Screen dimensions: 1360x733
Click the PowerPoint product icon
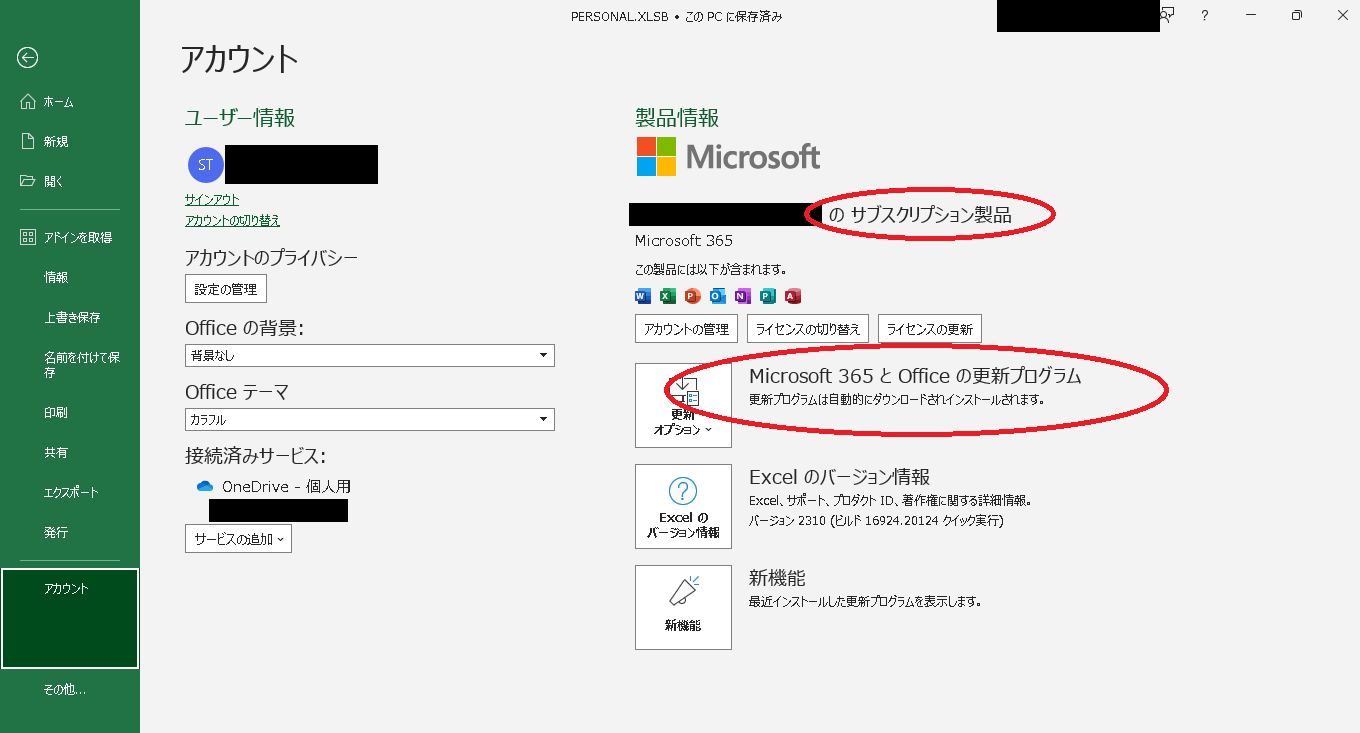coord(693,296)
